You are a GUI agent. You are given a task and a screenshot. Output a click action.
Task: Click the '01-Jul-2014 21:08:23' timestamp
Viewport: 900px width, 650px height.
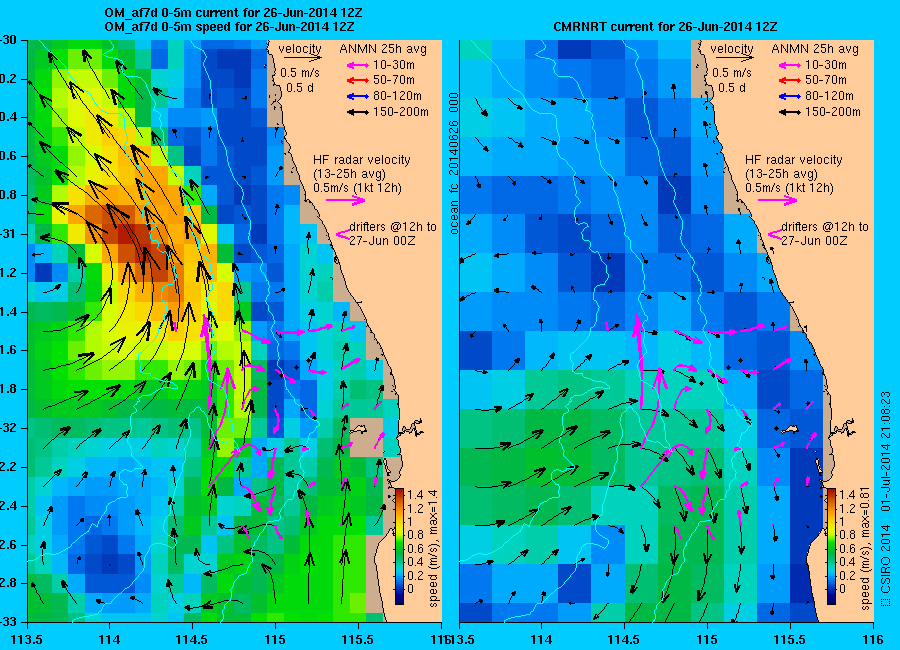coord(886,451)
